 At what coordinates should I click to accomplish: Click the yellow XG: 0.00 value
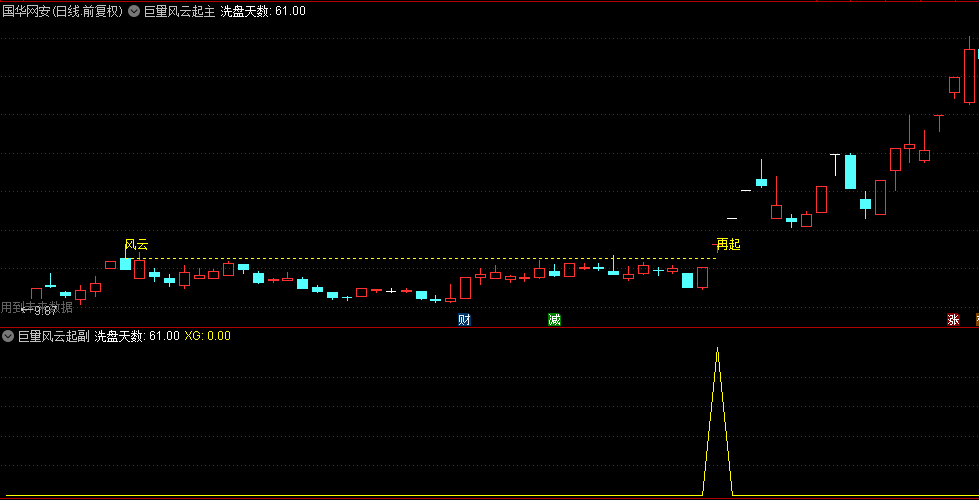click(x=207, y=336)
